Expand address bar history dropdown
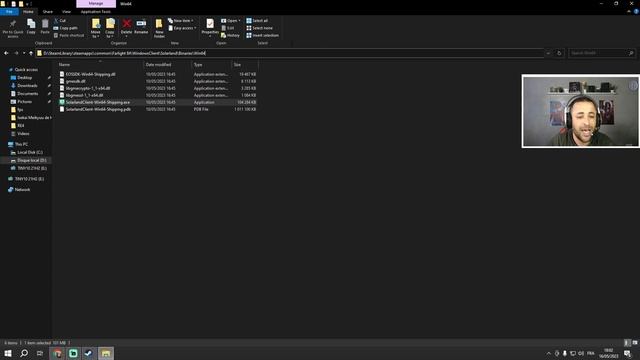Viewport: 640px width, 360px height. coord(548,53)
